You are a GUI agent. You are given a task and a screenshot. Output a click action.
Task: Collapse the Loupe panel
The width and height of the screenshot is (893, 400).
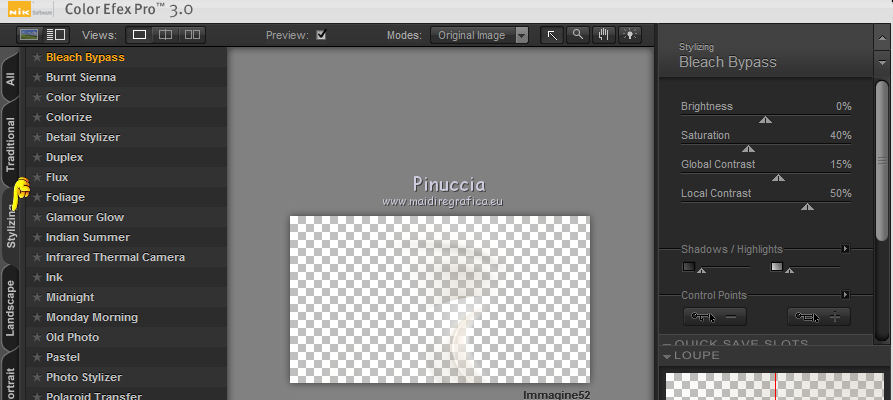click(667, 356)
